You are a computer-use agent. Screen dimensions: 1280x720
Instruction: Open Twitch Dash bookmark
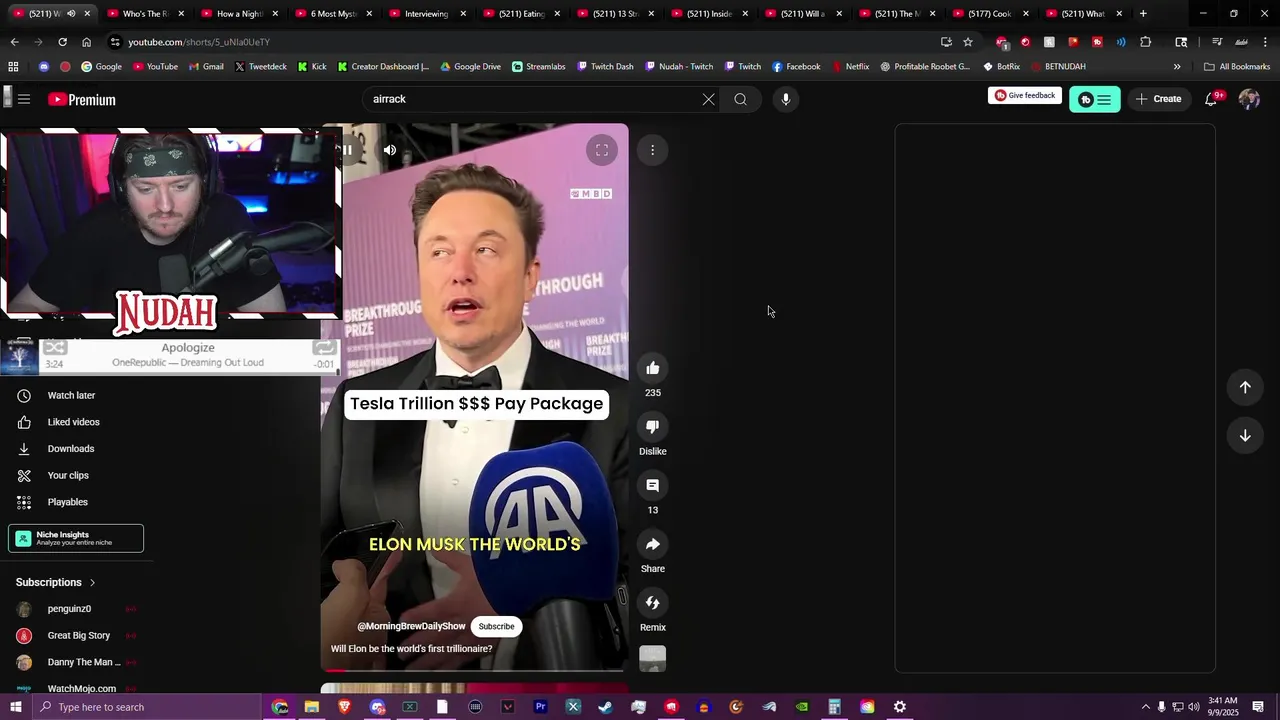[x=605, y=67]
